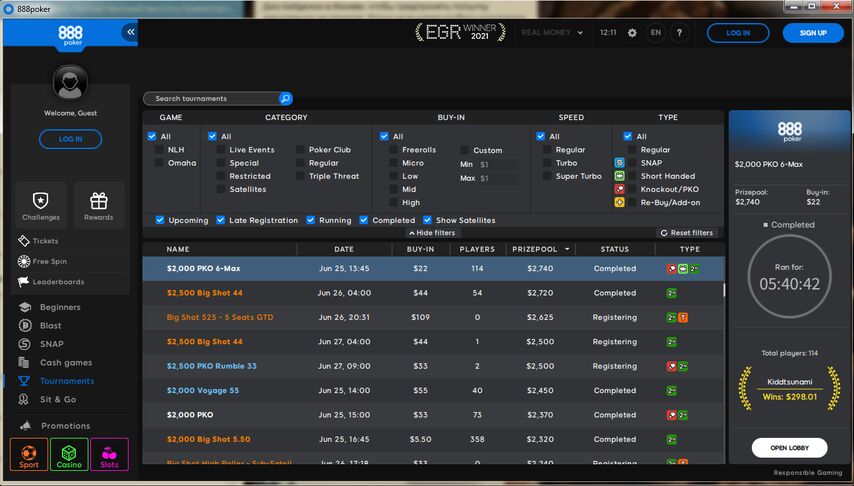This screenshot has width=854, height=486.
Task: Open the Sport betting icon
Action: point(29,454)
